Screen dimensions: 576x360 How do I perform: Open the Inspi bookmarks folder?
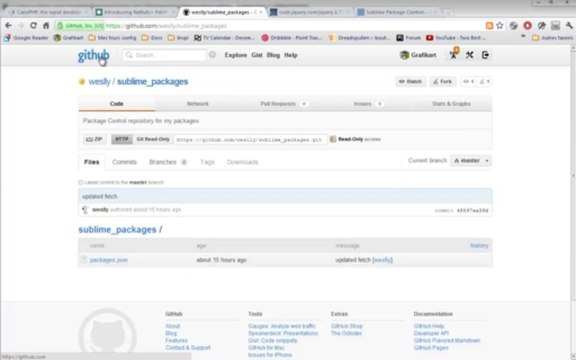click(178, 37)
